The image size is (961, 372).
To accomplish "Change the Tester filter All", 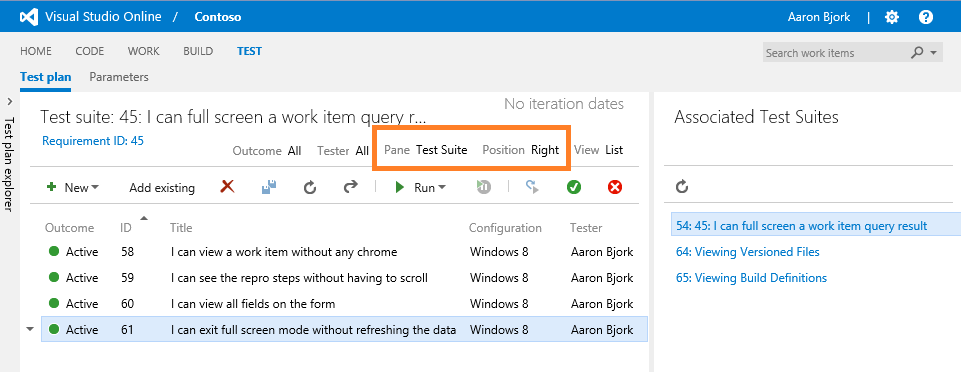I will pos(362,151).
